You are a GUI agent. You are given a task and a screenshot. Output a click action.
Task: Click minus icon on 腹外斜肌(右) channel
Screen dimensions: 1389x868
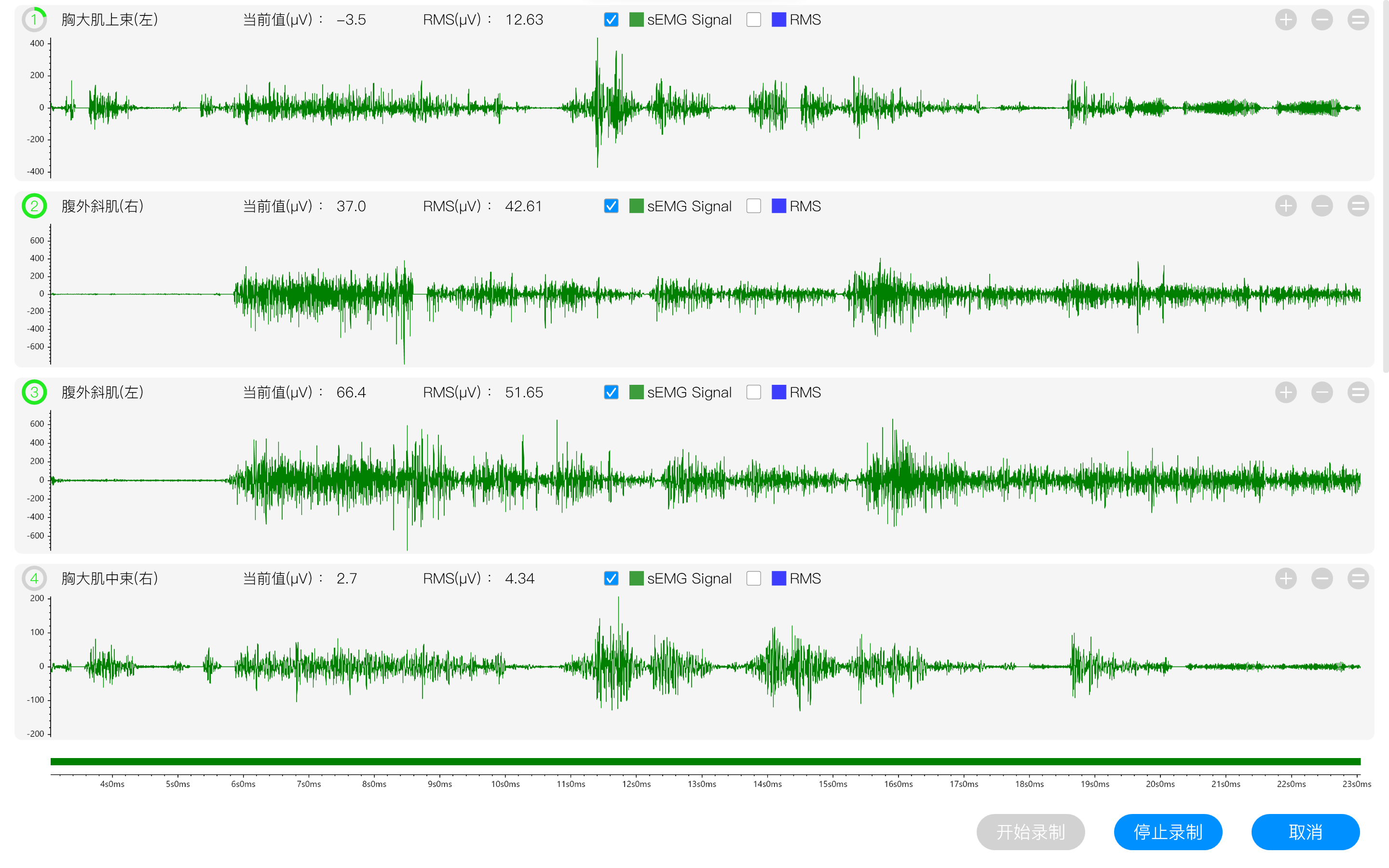click(1322, 205)
